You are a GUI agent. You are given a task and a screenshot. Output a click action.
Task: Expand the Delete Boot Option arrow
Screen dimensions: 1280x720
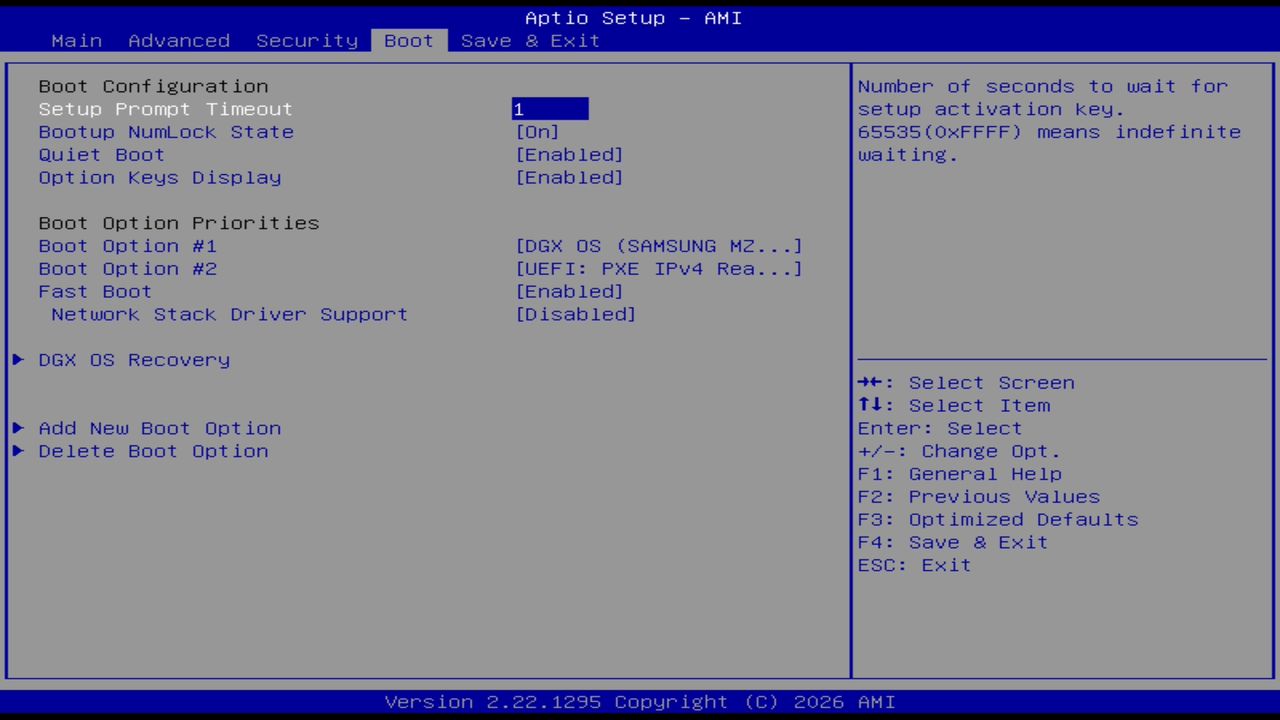(18, 451)
